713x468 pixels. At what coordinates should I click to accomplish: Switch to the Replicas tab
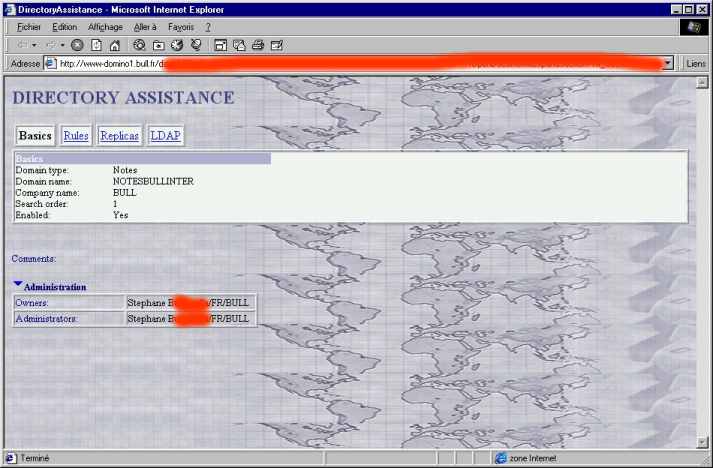[x=120, y=136]
